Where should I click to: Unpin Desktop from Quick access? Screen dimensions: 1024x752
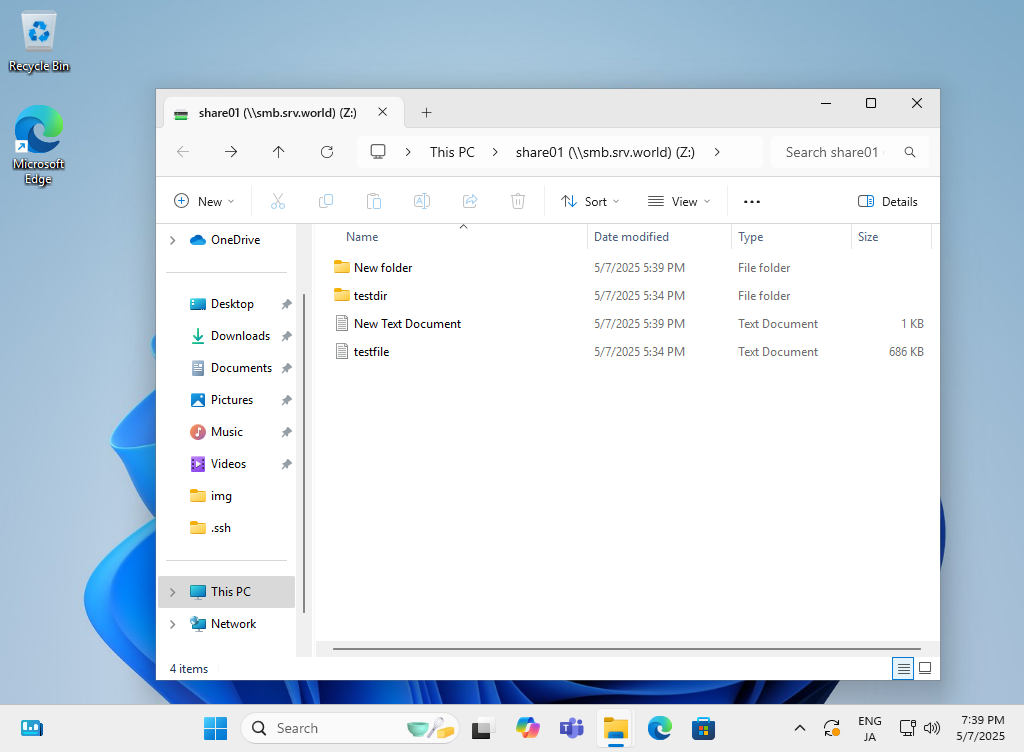click(286, 304)
